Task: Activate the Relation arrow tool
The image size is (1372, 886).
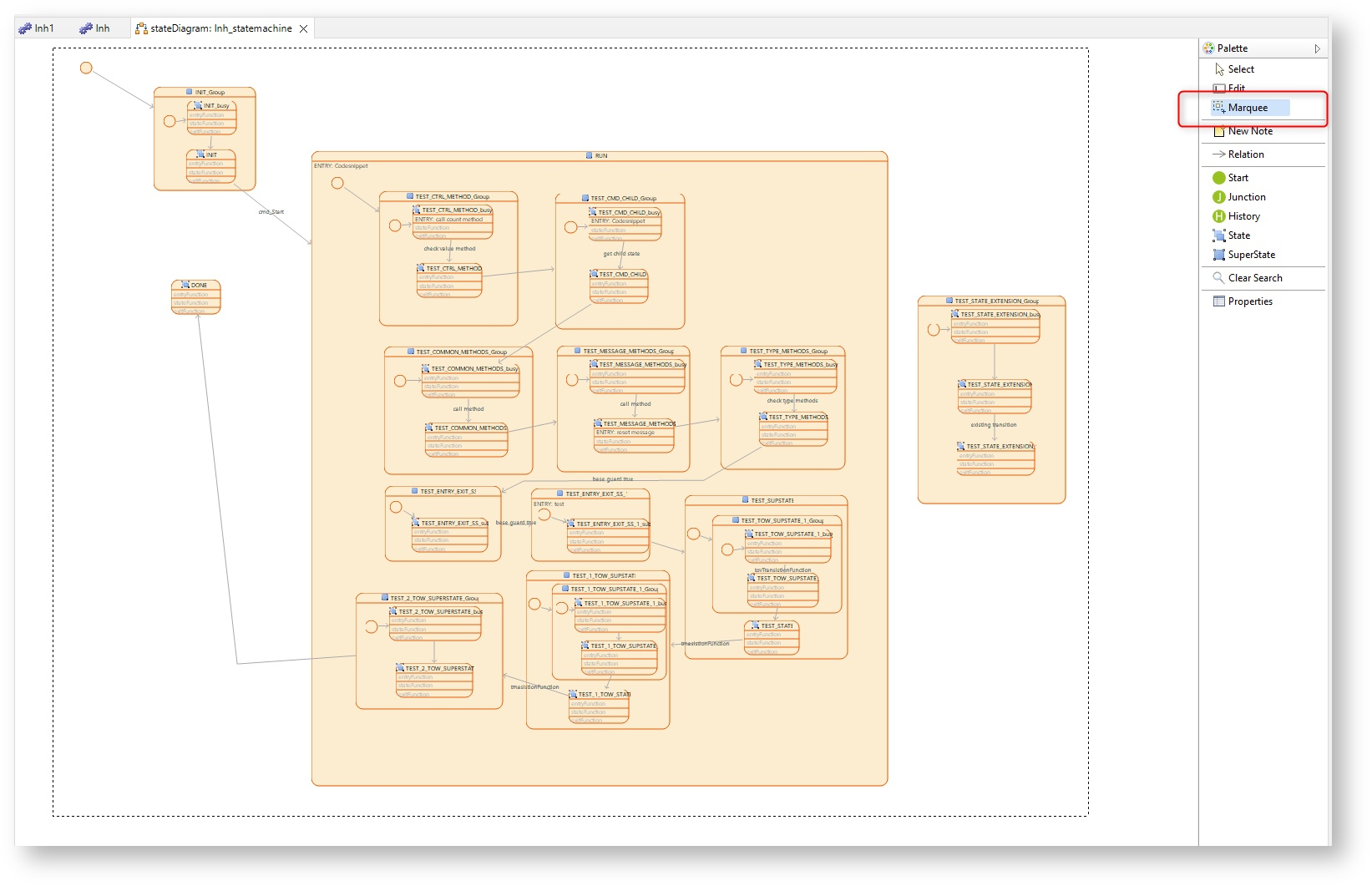Action: pyautogui.click(x=1245, y=154)
